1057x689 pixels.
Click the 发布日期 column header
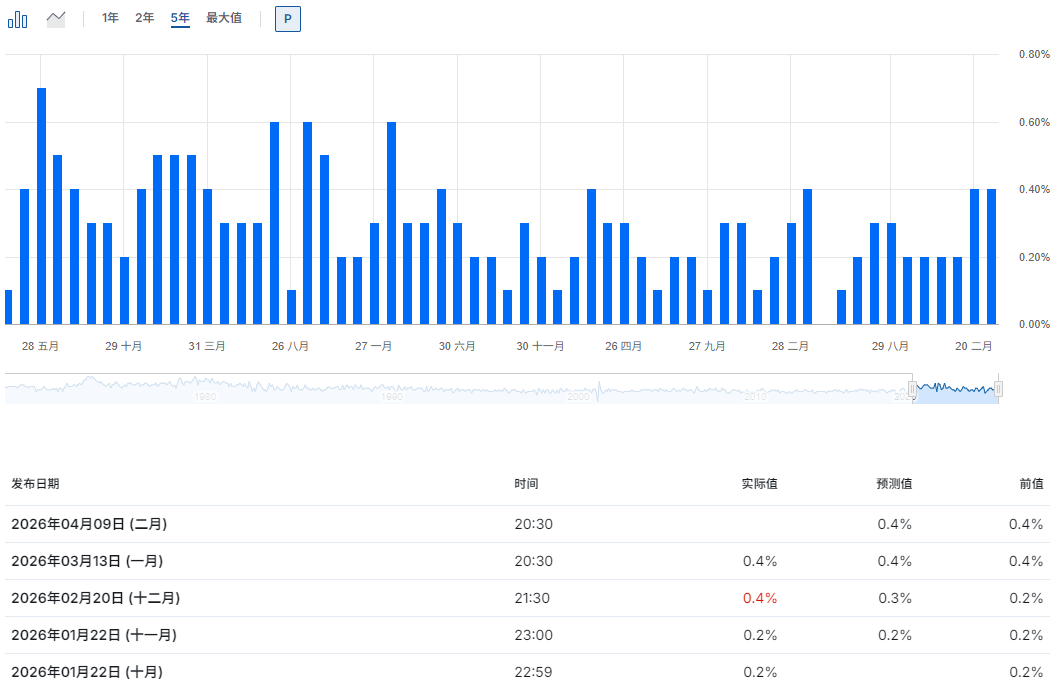pyautogui.click(x=35, y=484)
